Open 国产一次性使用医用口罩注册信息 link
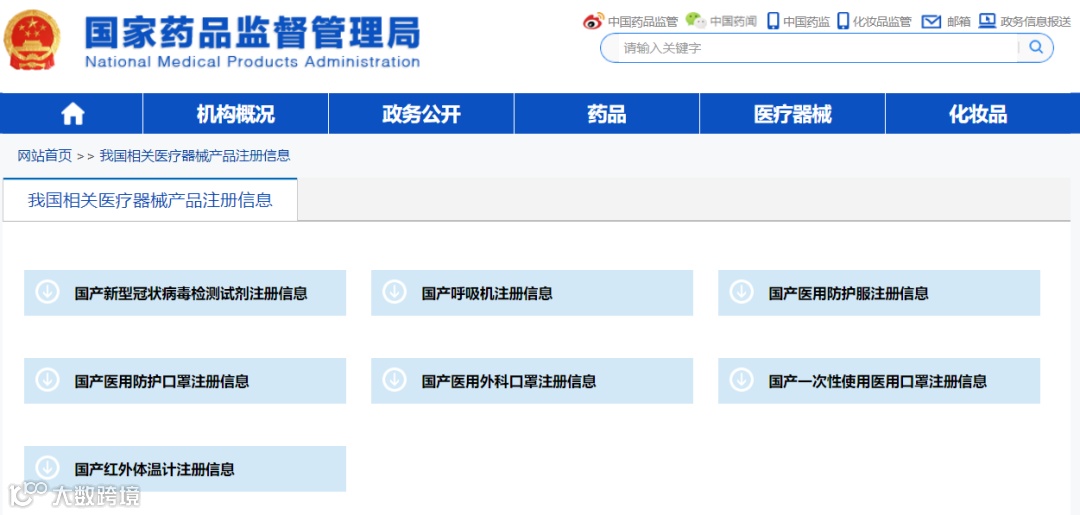 [x=878, y=381]
